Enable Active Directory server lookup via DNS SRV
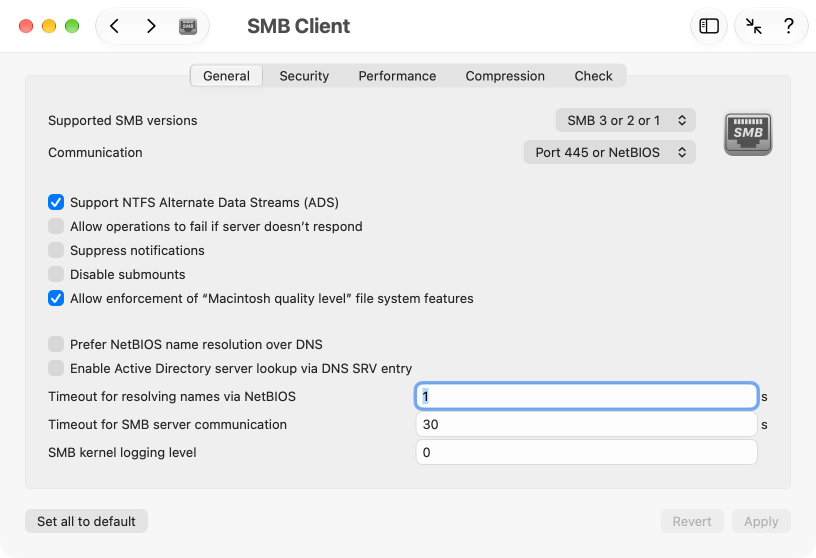 (56, 368)
